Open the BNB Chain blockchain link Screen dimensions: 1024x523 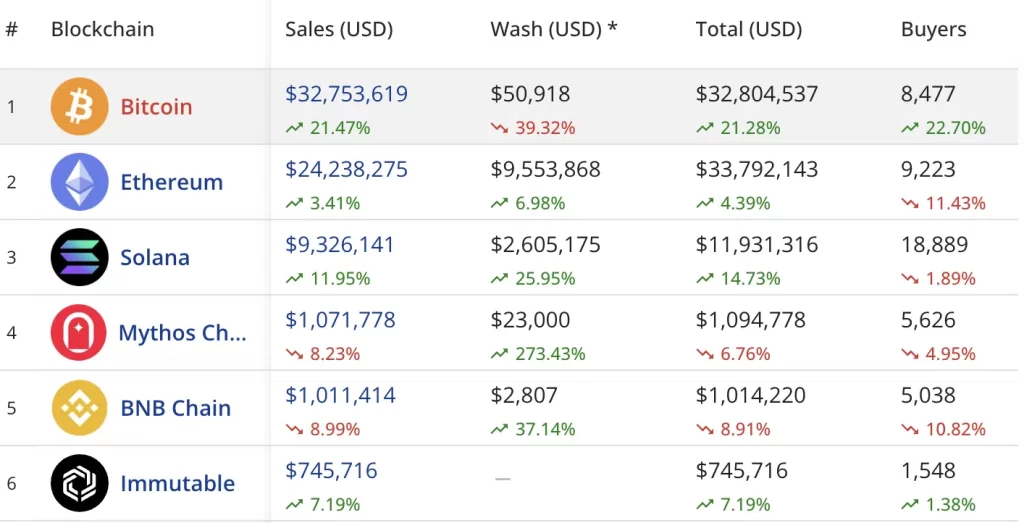pyautogui.click(x=175, y=408)
